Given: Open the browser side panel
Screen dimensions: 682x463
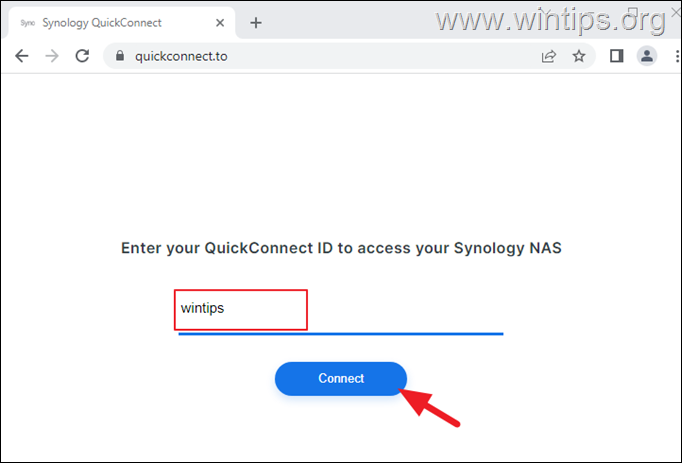Looking at the screenshot, I should (x=616, y=56).
